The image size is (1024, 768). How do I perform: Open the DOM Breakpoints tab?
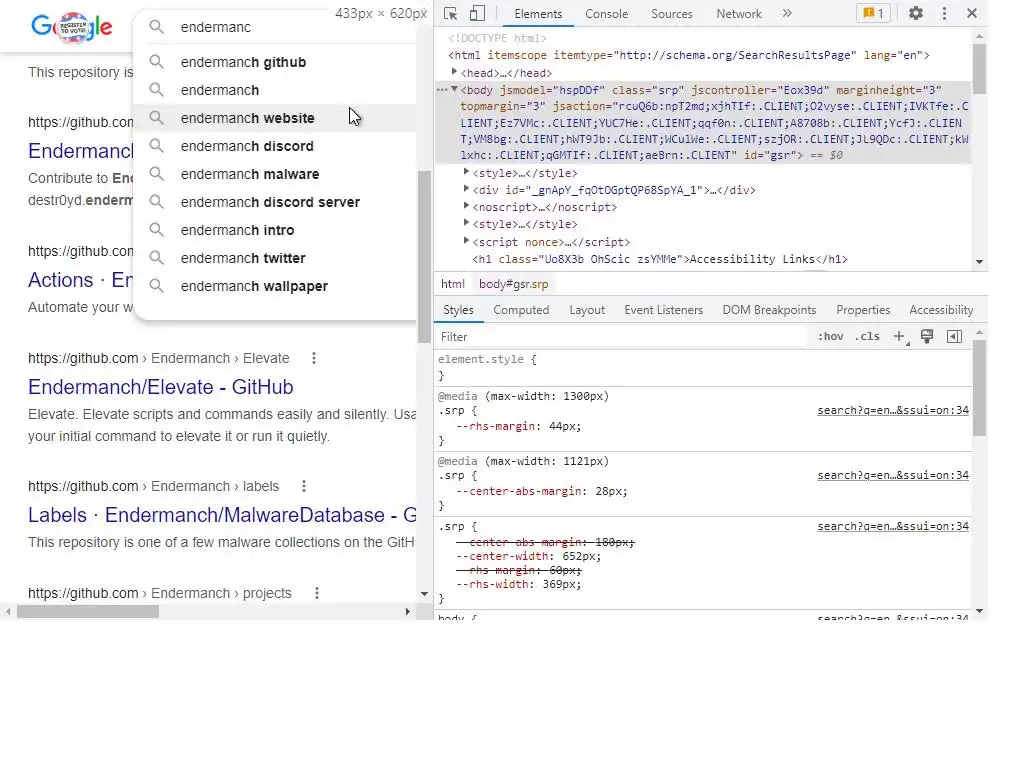coord(769,310)
